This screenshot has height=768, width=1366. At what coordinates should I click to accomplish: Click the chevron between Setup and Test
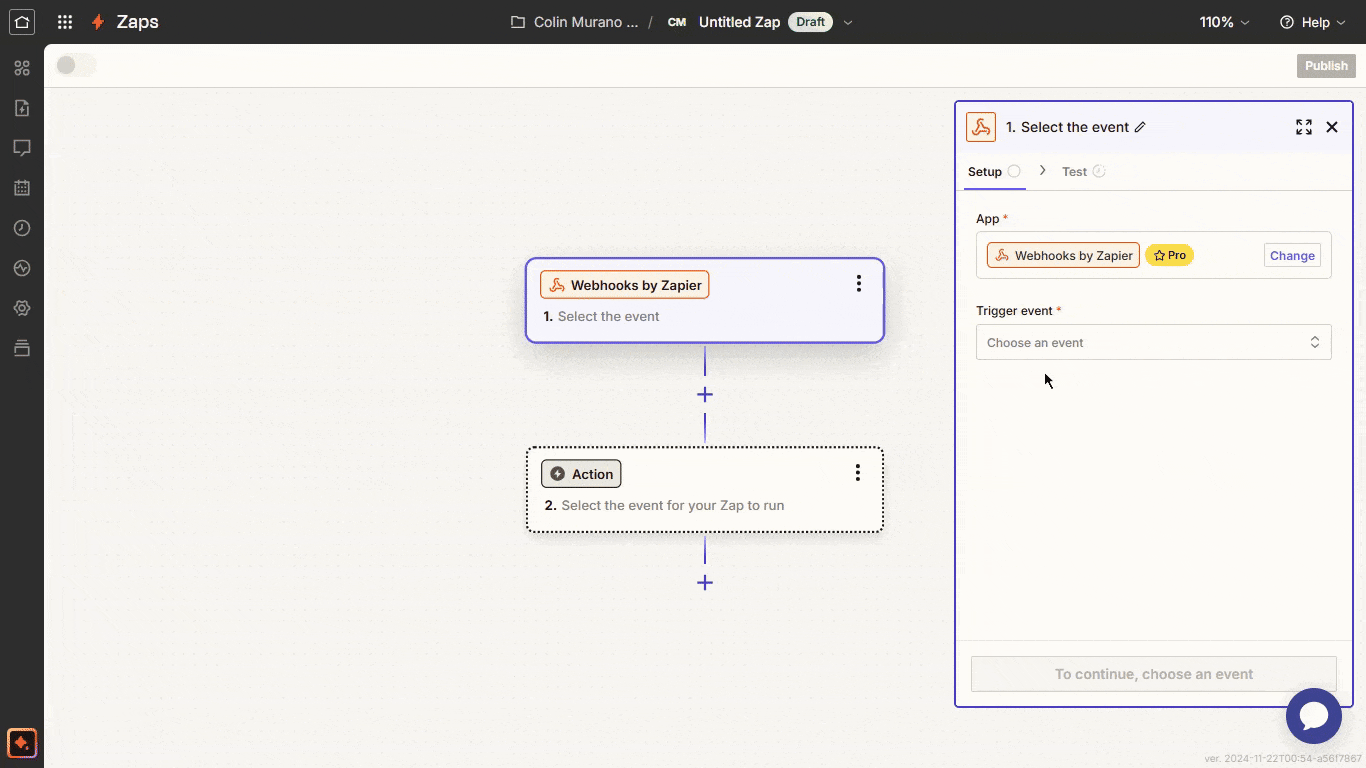click(x=1042, y=171)
